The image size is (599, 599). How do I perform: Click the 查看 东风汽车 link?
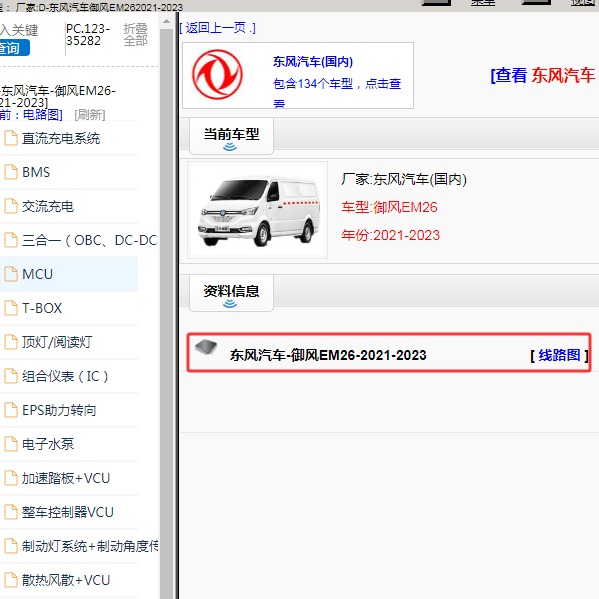click(x=543, y=75)
